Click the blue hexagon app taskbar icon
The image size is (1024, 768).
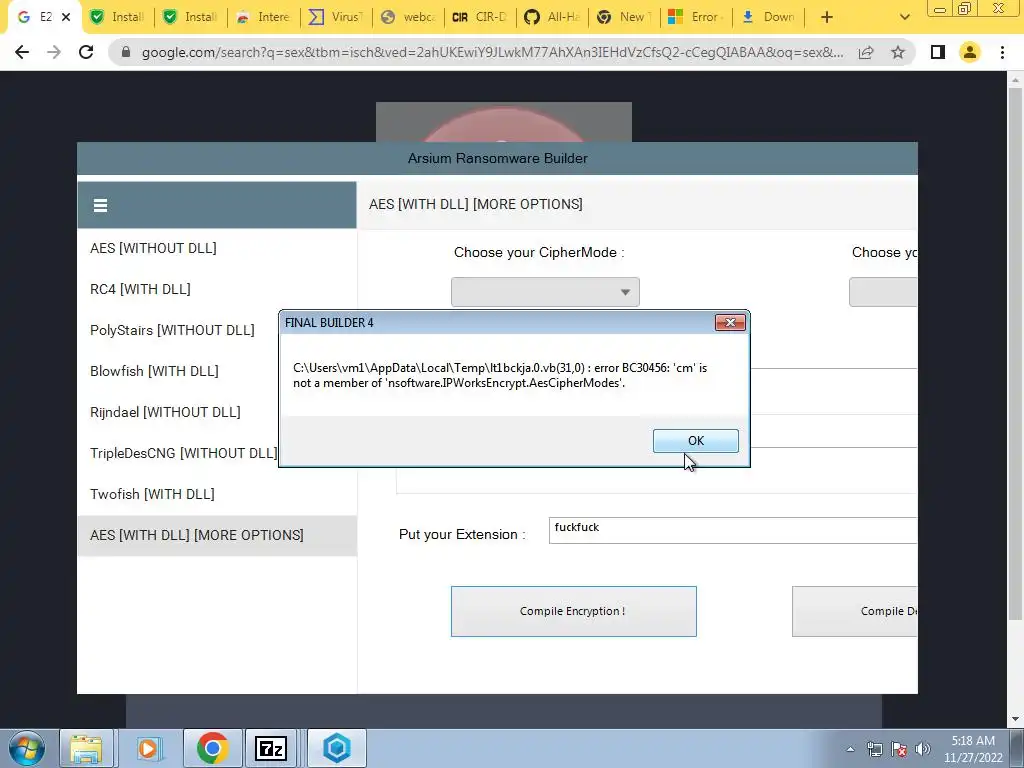337,748
